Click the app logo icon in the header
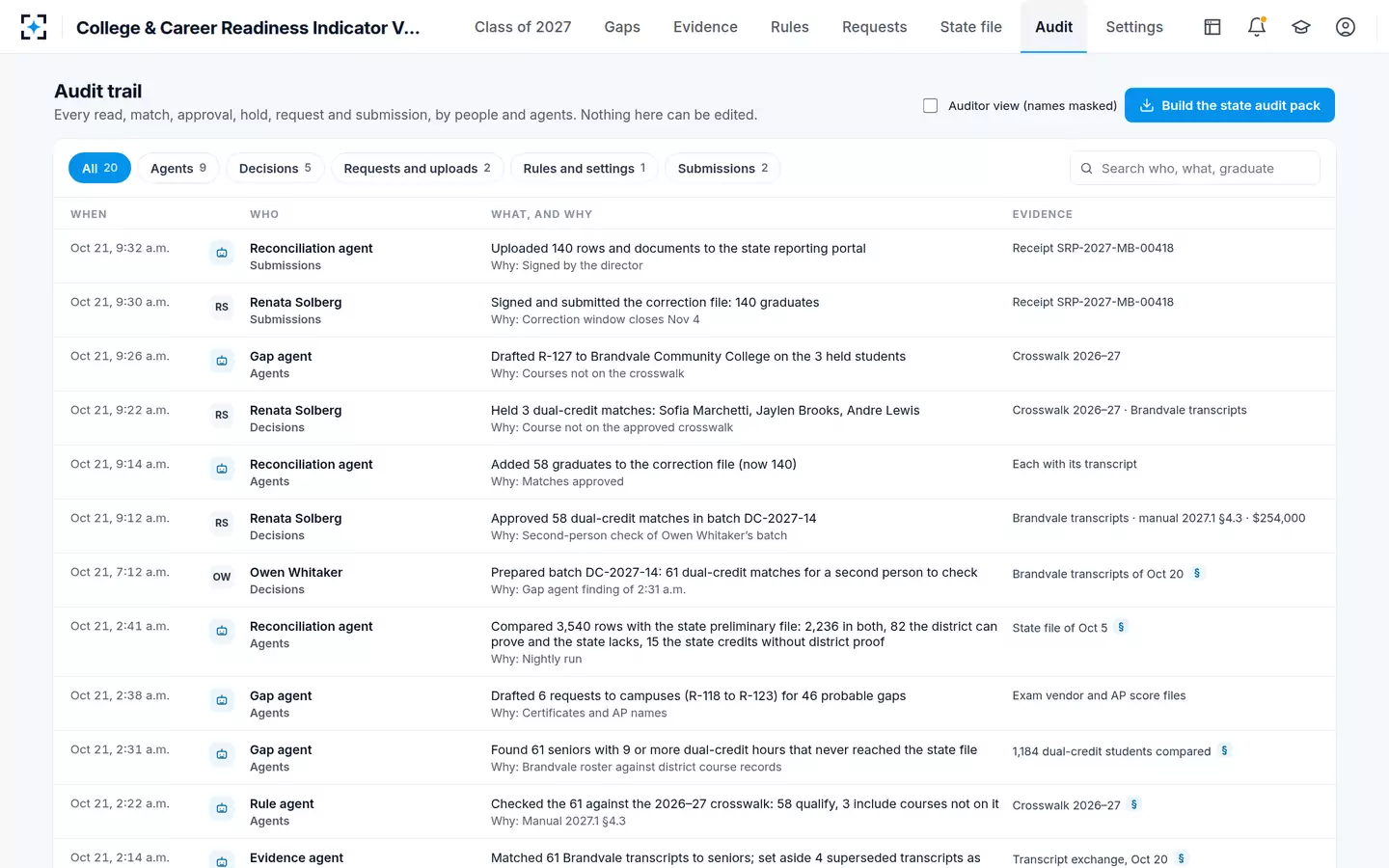This screenshot has width=1389, height=868. [34, 27]
